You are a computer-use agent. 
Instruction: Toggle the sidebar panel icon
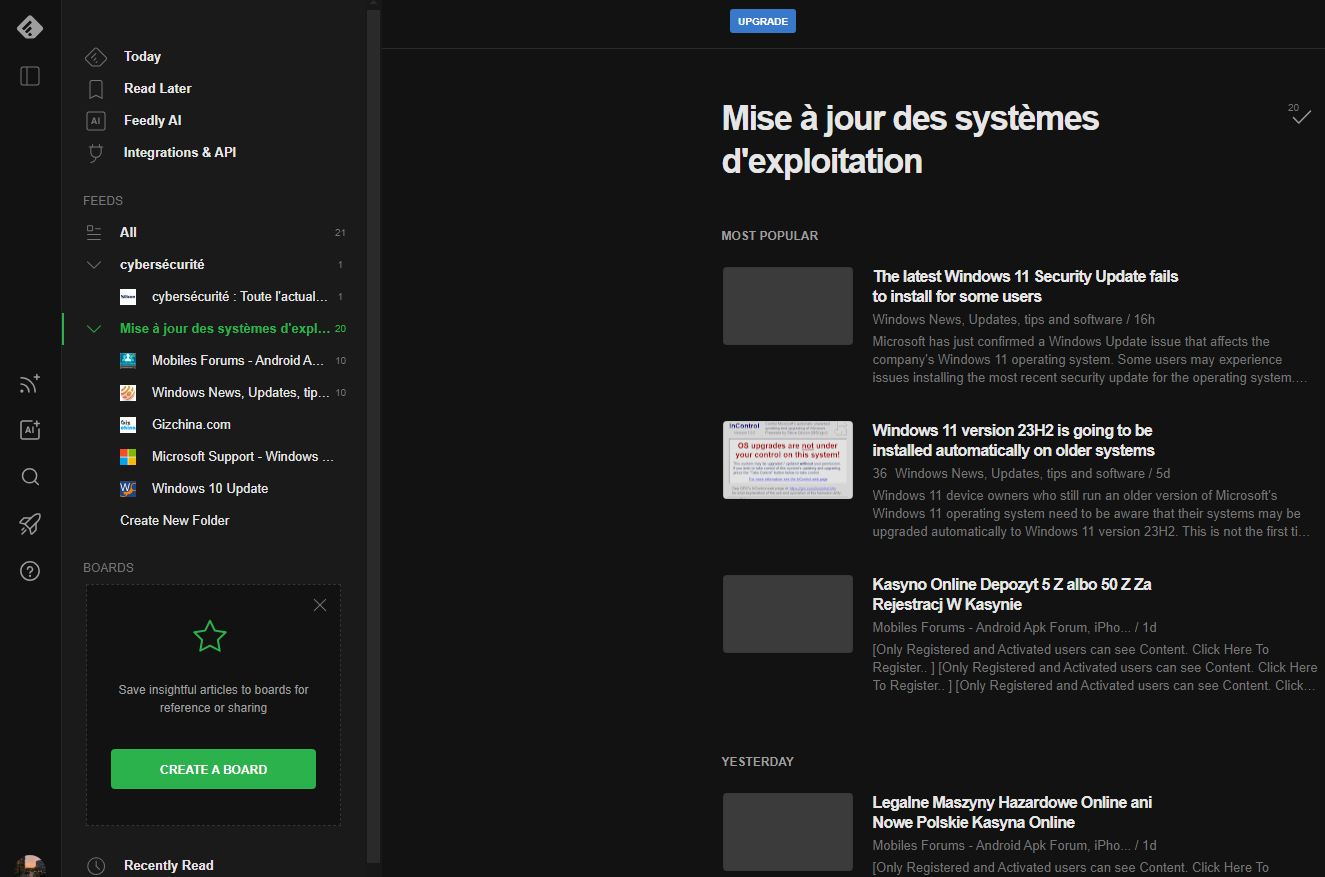pyautogui.click(x=30, y=76)
